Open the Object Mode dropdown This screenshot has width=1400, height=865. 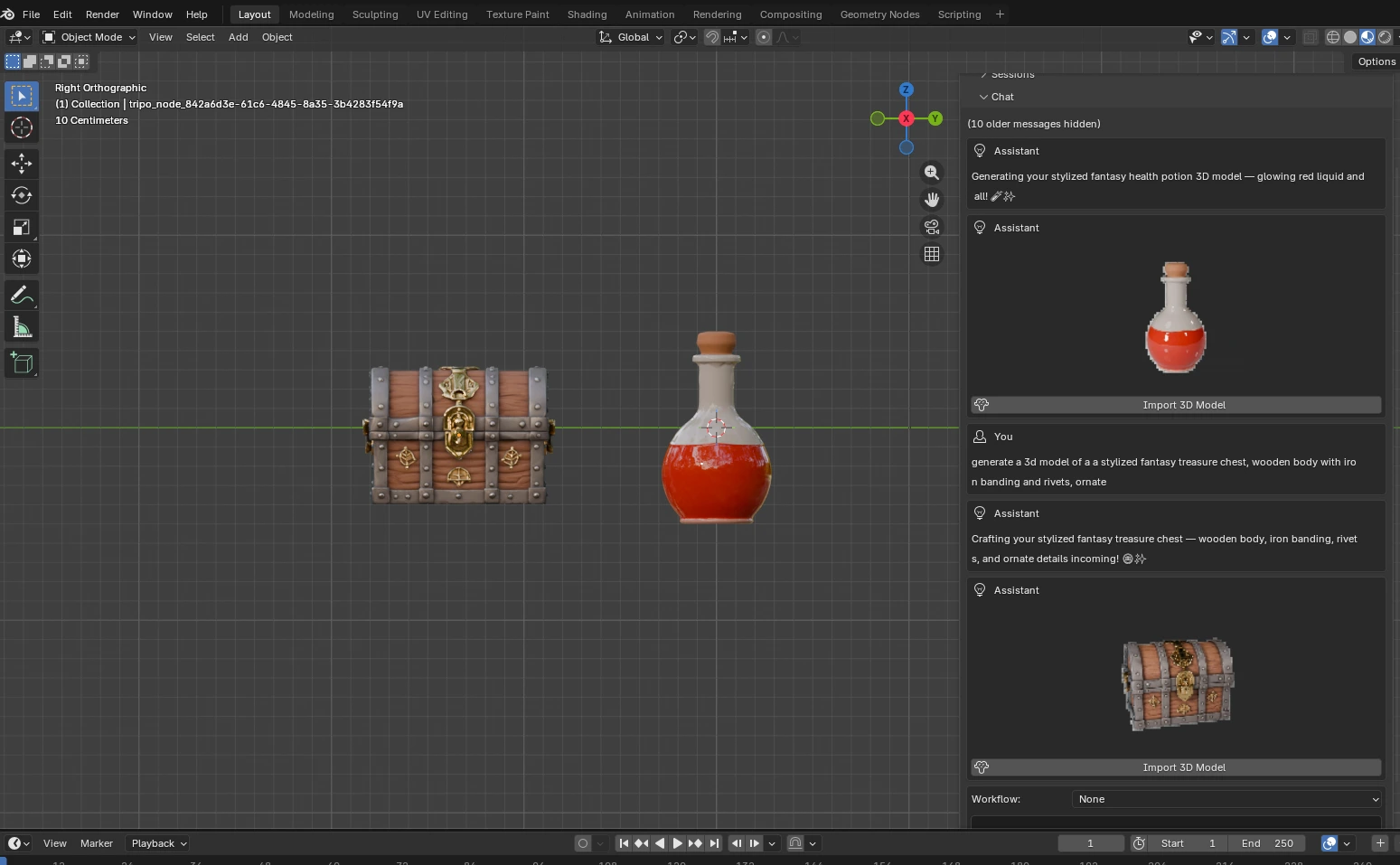pyautogui.click(x=89, y=37)
